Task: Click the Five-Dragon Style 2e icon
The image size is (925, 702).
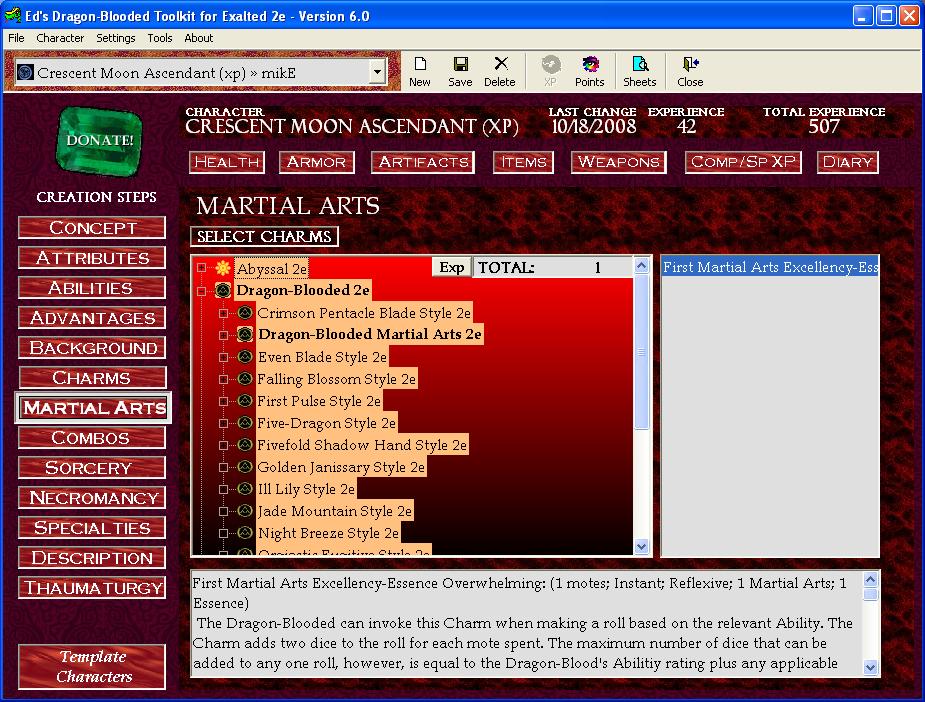Action: pyautogui.click(x=245, y=423)
